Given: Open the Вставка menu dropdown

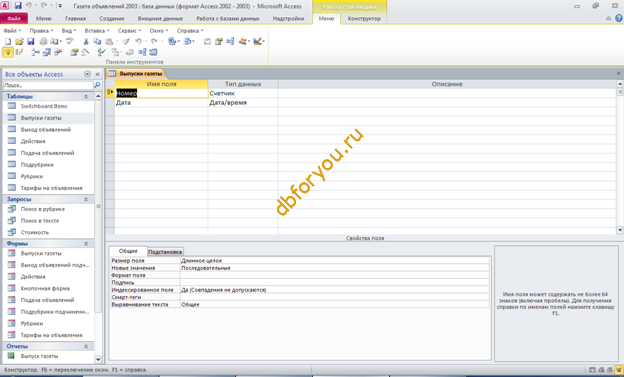Looking at the screenshot, I should tap(96, 30).
